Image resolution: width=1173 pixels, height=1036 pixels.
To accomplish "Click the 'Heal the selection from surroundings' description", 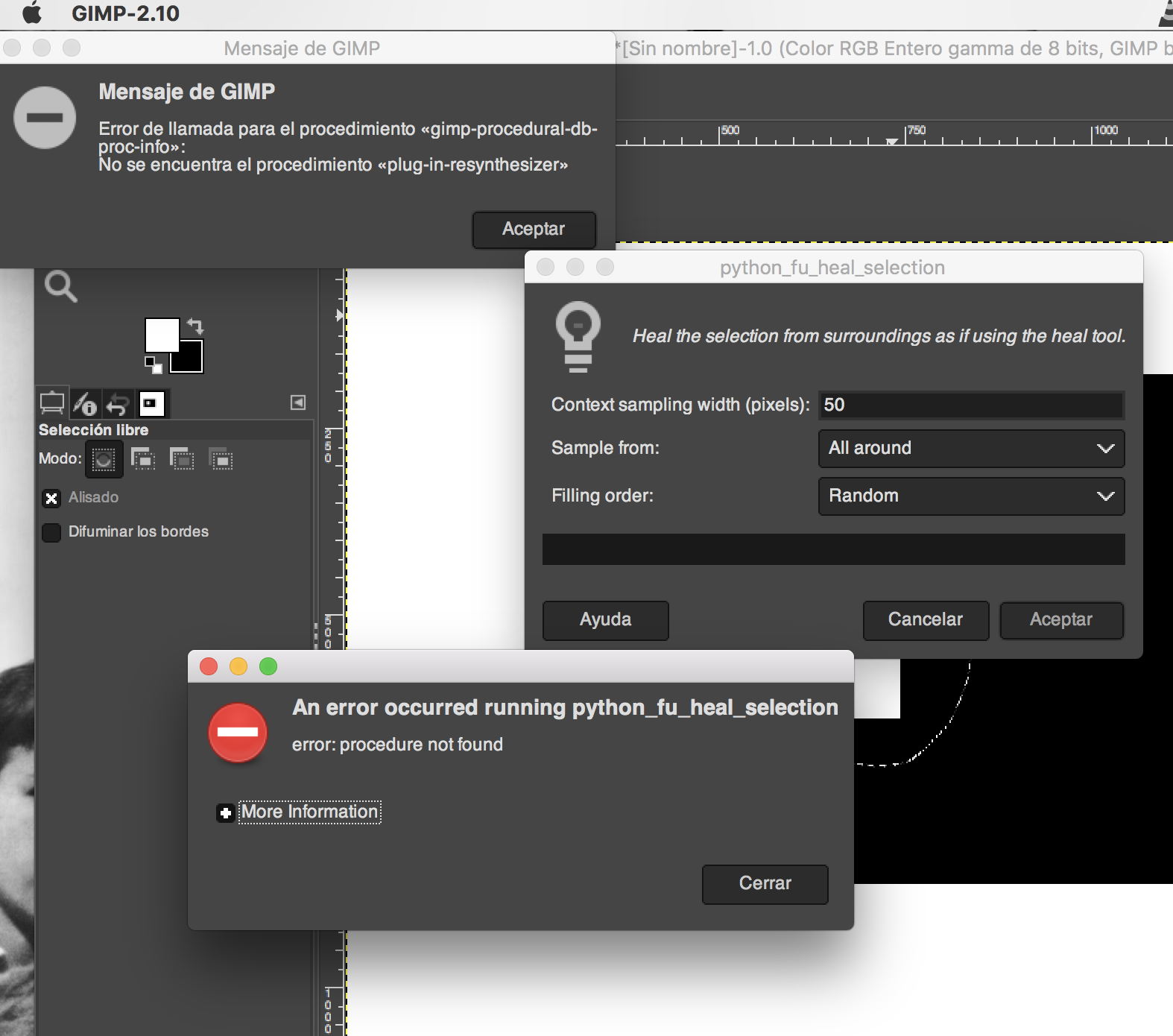I will pyautogui.click(x=879, y=336).
